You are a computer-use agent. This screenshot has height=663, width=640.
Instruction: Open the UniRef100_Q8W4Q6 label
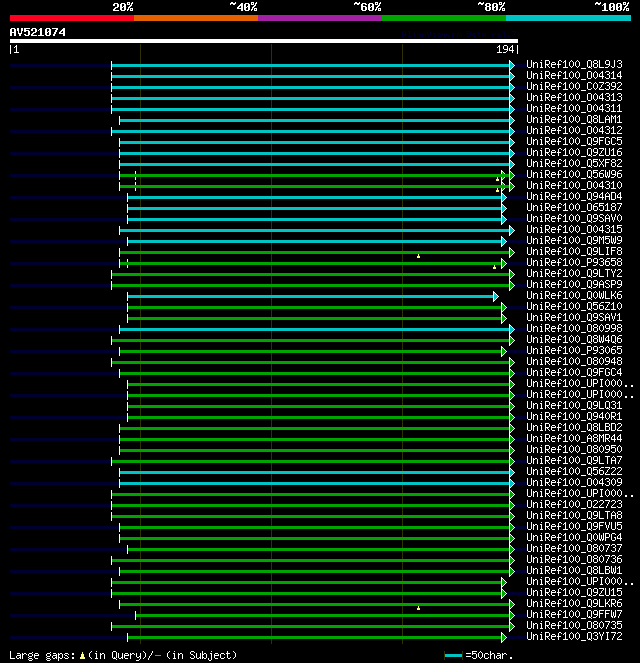click(x=574, y=339)
